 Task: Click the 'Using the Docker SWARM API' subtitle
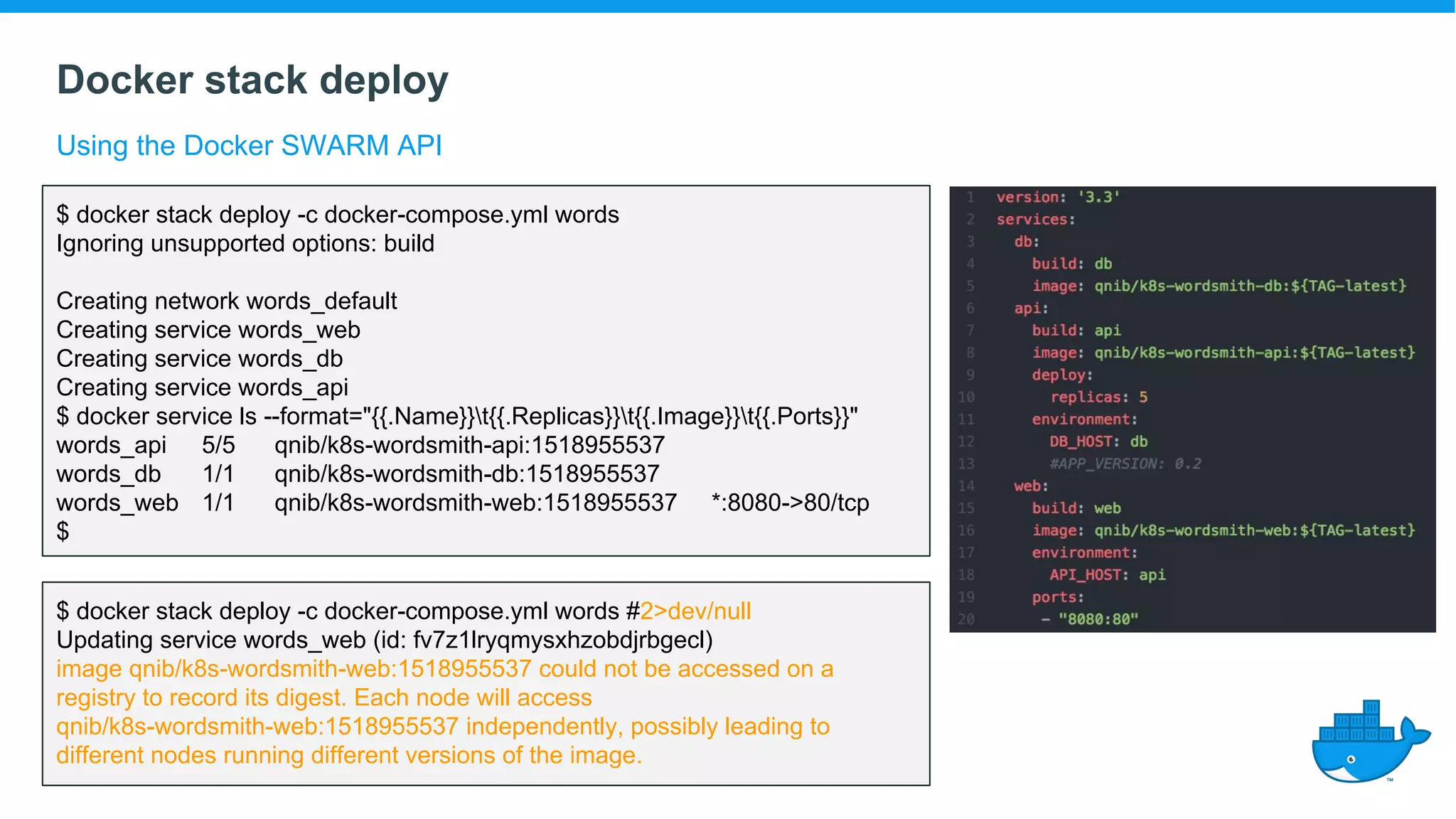[249, 146]
